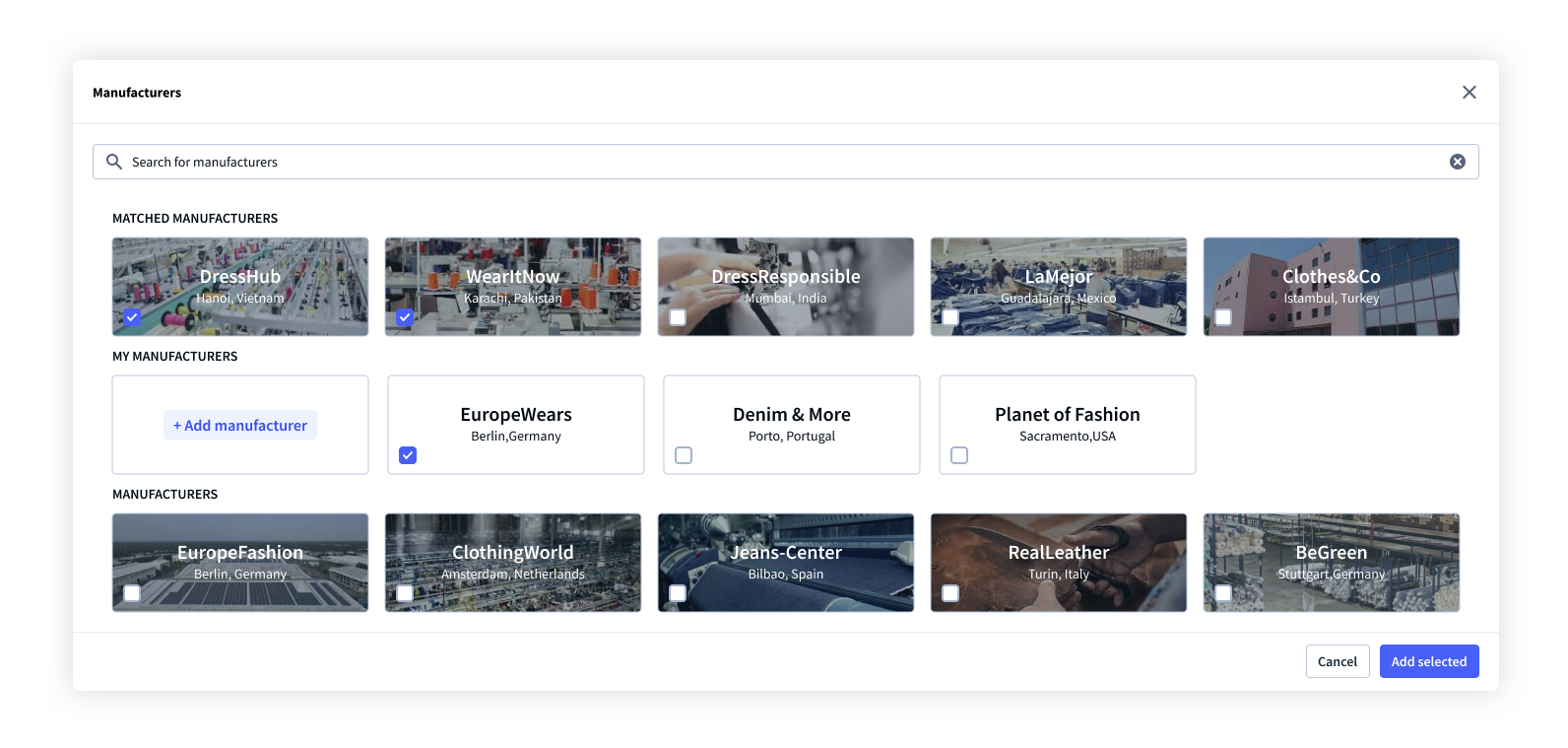Image resolution: width=1568 pixels, height=748 pixels.
Task: Uncheck the WearItNow checkbox
Action: (x=405, y=317)
